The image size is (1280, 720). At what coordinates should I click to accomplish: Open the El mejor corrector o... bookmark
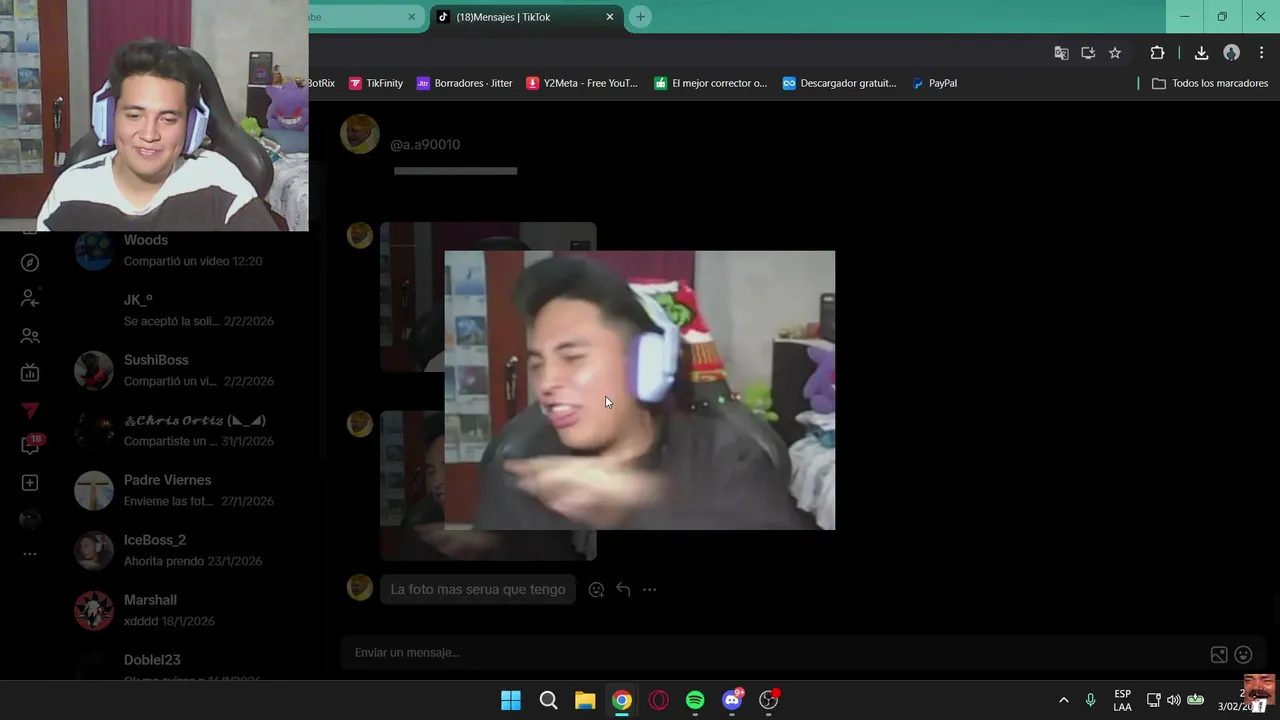click(711, 83)
